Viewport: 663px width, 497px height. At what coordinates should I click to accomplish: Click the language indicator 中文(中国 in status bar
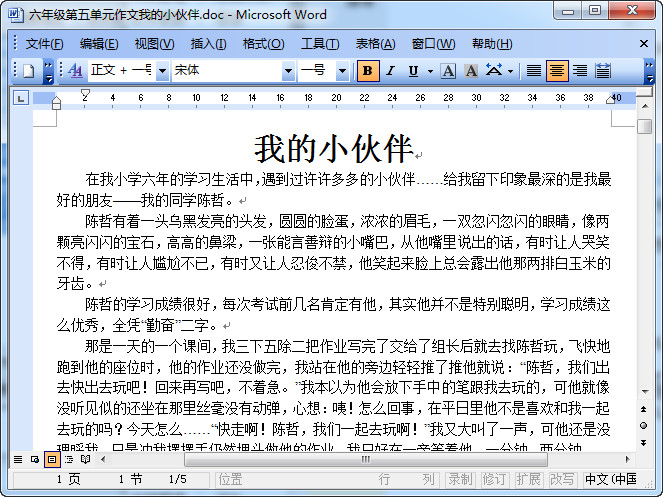click(x=611, y=479)
